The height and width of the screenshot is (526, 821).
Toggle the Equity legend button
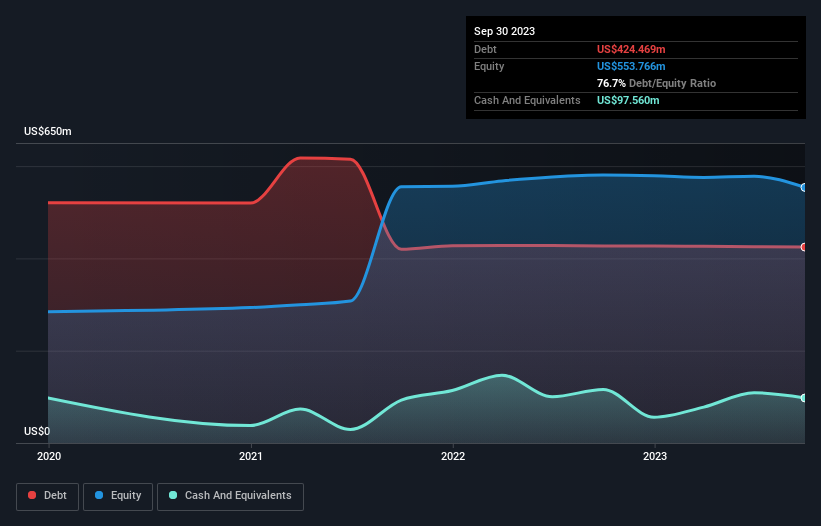pyautogui.click(x=118, y=496)
